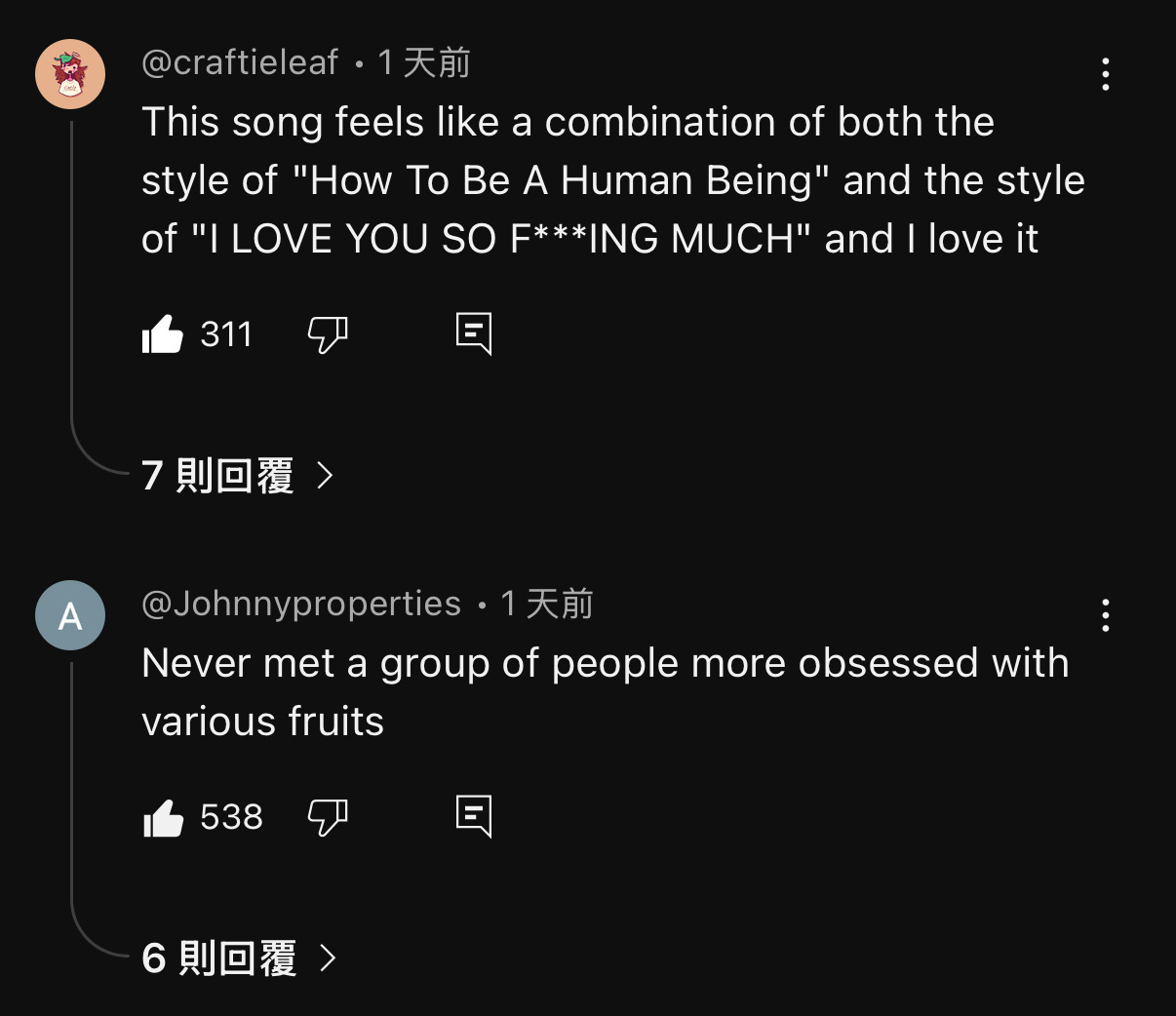This screenshot has width=1176, height=1016.
Task: Like the comment by @Johnnyproperties
Action: click(x=163, y=817)
